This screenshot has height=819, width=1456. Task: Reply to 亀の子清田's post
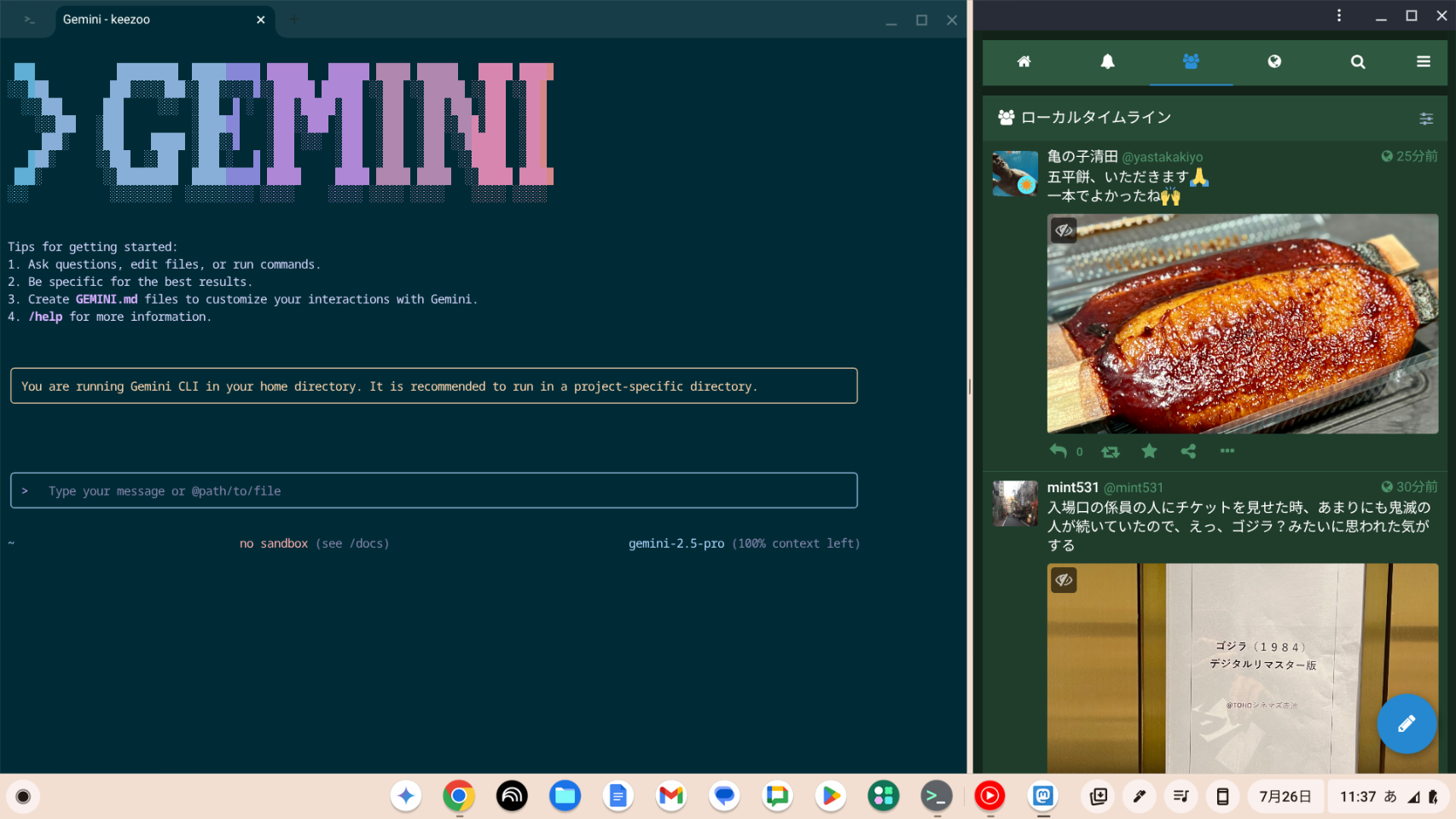click(1059, 451)
